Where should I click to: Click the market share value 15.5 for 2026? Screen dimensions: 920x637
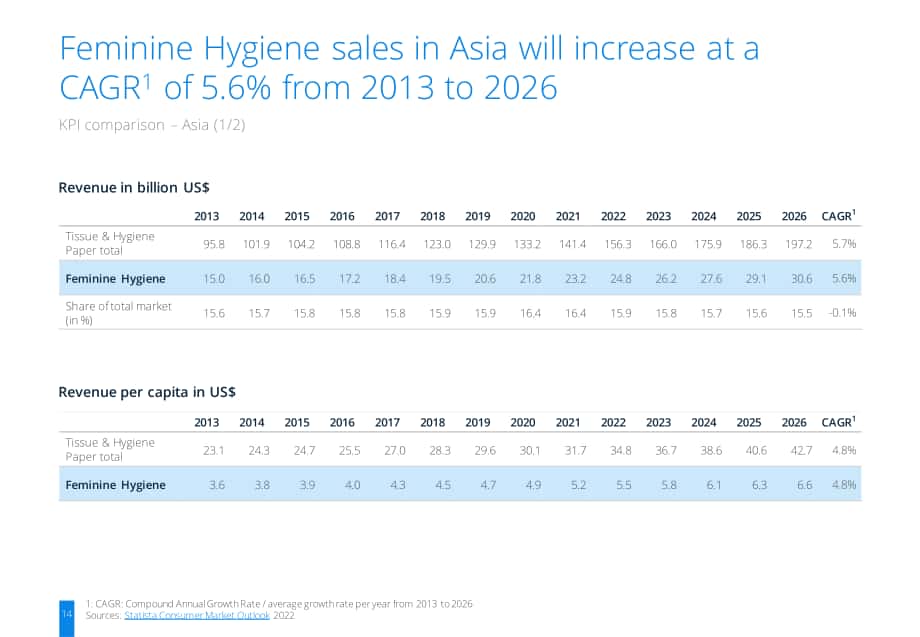tap(801, 313)
